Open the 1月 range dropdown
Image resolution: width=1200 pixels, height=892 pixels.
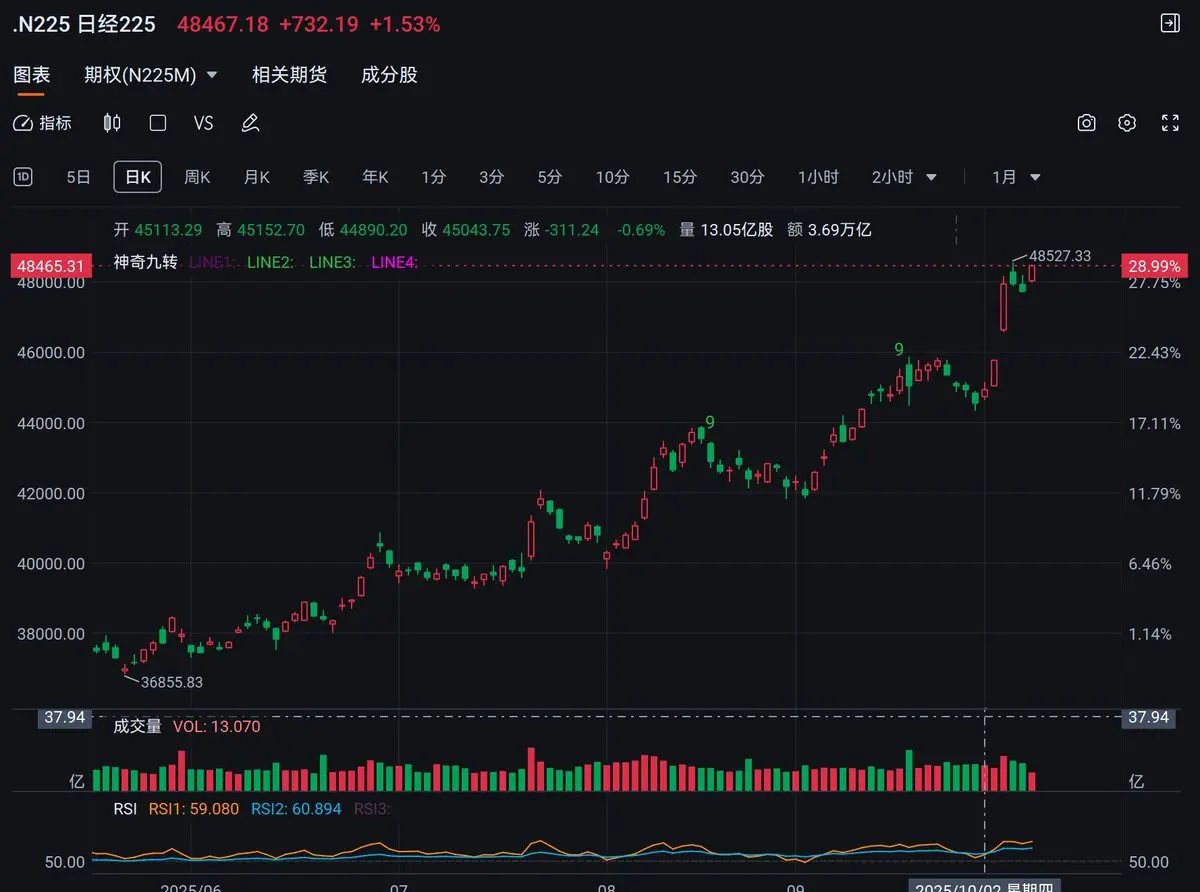pyautogui.click(x=1016, y=177)
